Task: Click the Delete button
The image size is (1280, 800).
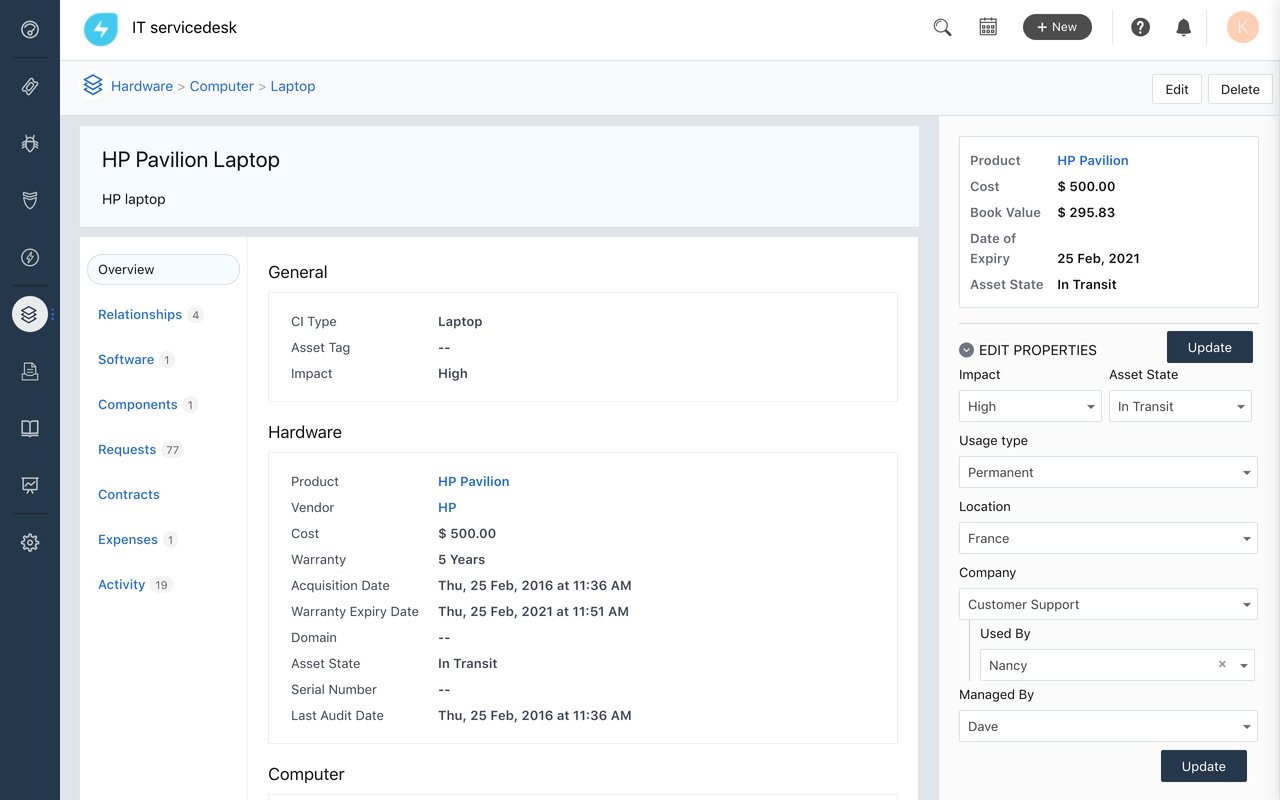Action: point(1240,89)
